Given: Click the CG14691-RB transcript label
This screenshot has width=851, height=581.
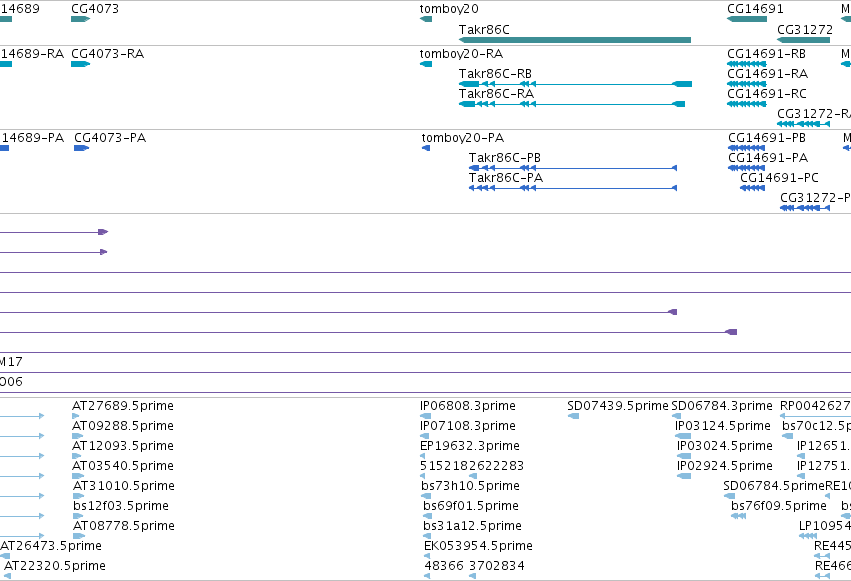Looking at the screenshot, I should click(x=766, y=54).
